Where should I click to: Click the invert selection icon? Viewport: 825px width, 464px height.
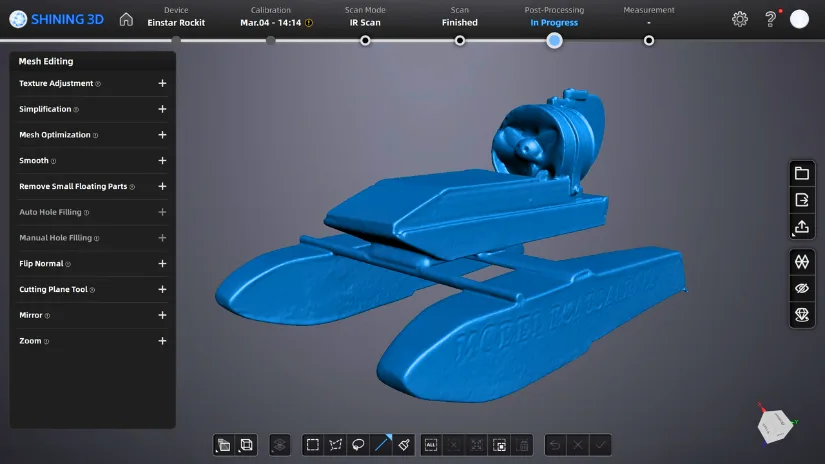click(x=500, y=445)
